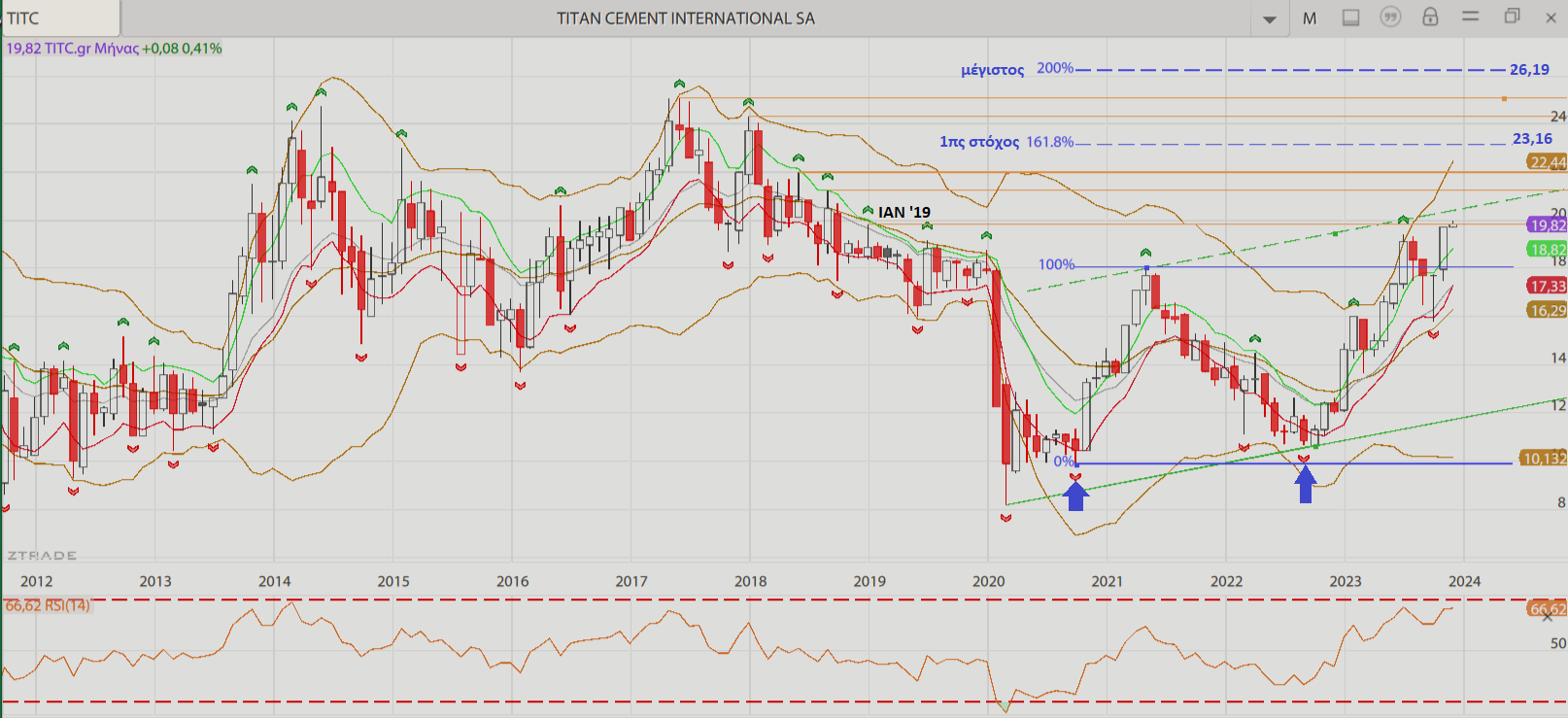Toggle the bottom panel layout icon
Screen dimensions: 1568x718
pyautogui.click(x=1350, y=17)
